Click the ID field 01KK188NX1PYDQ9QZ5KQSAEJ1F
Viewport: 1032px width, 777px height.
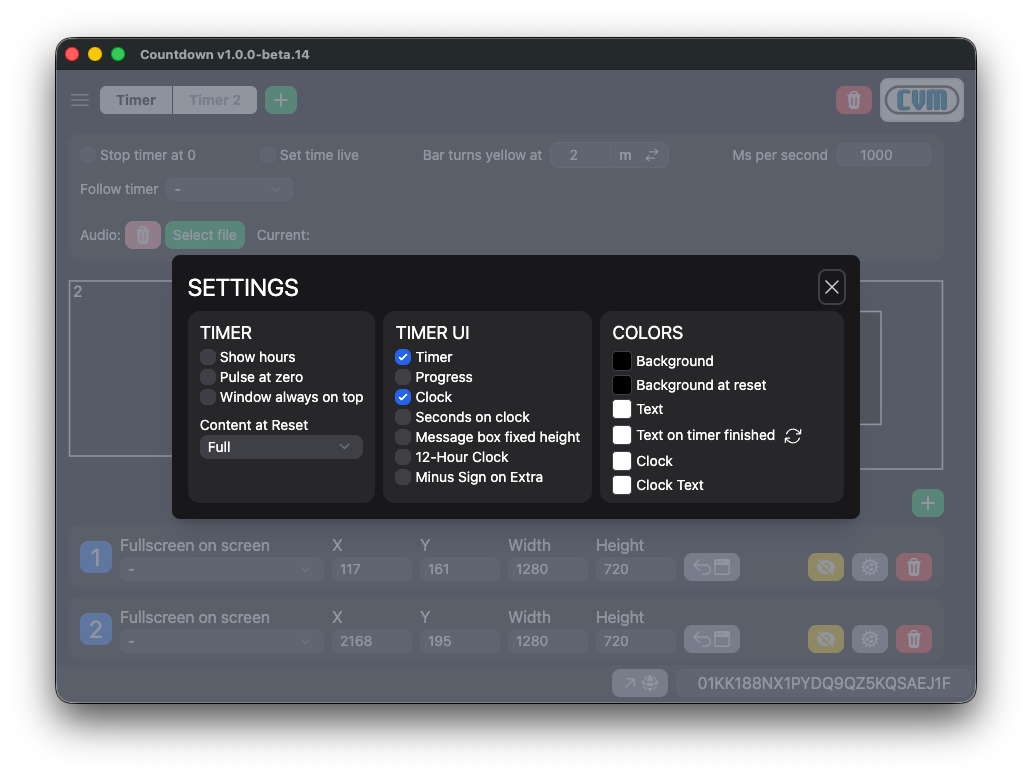823,683
